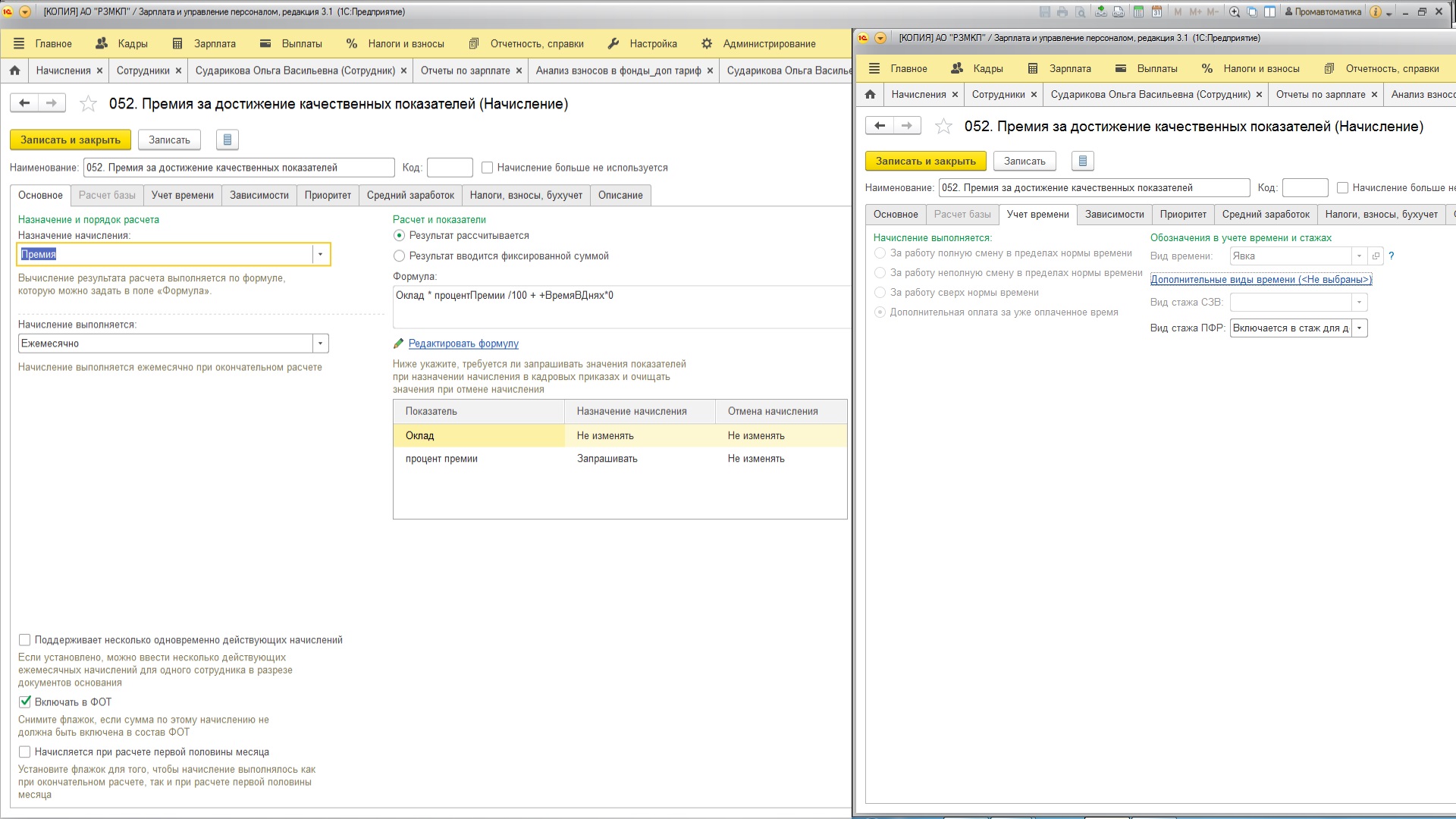Switch to Средний заработок tab in left window
This screenshot has width=1456, height=819.
pos(410,195)
